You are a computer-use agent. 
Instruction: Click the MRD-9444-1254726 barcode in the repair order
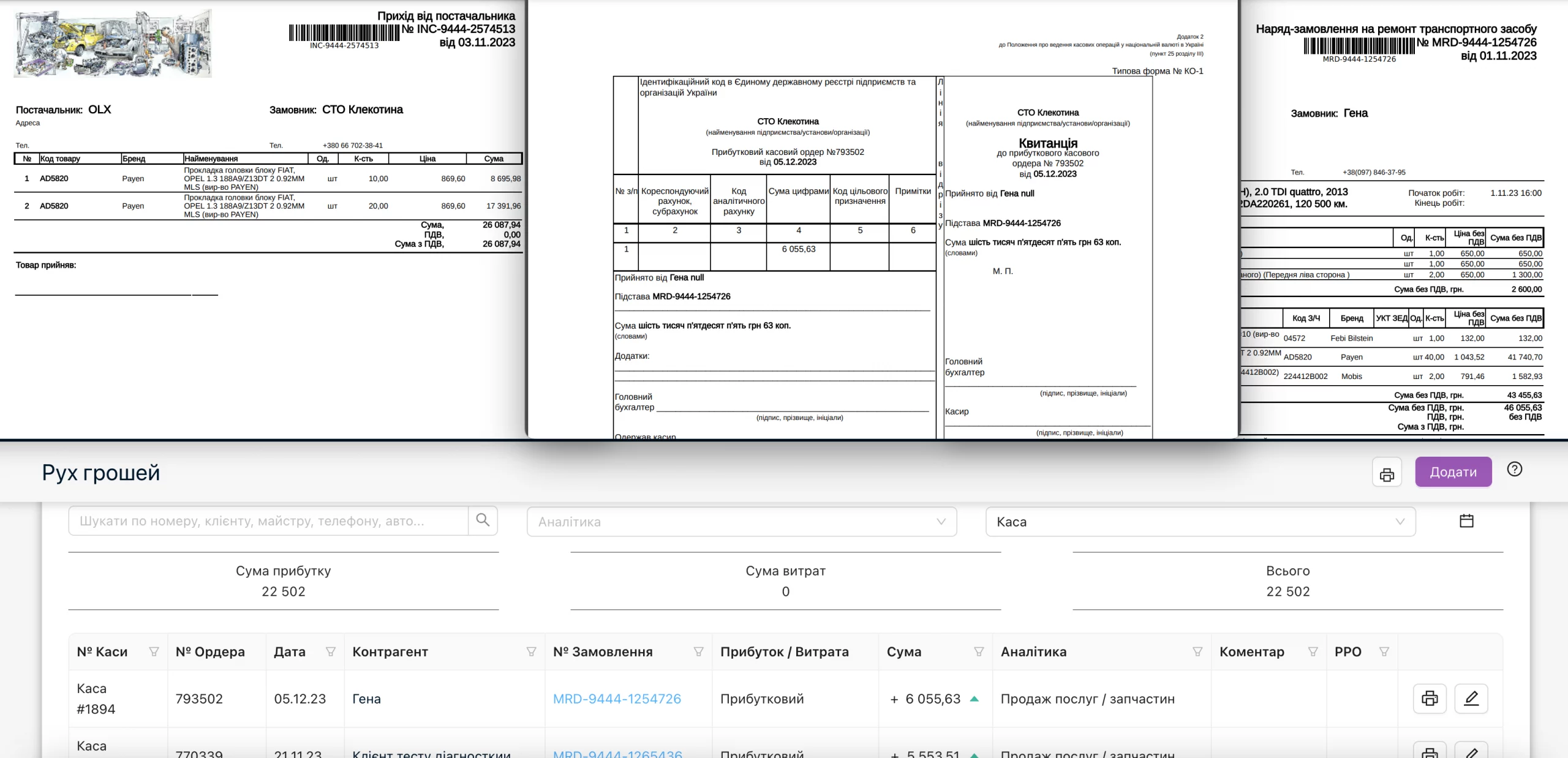1359,46
